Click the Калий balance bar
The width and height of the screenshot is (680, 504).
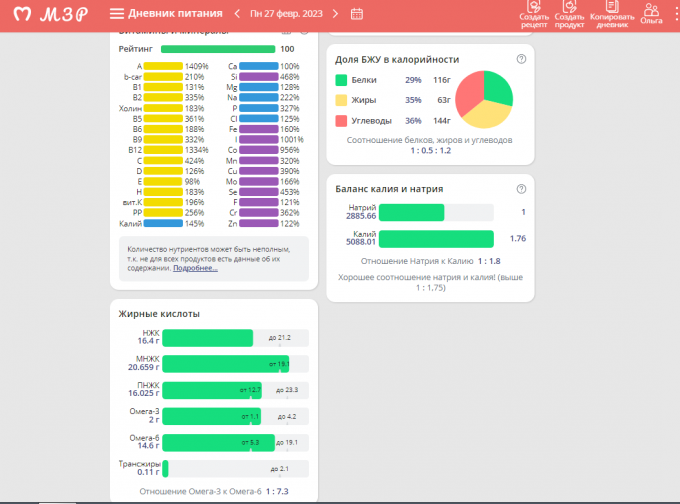(437, 238)
